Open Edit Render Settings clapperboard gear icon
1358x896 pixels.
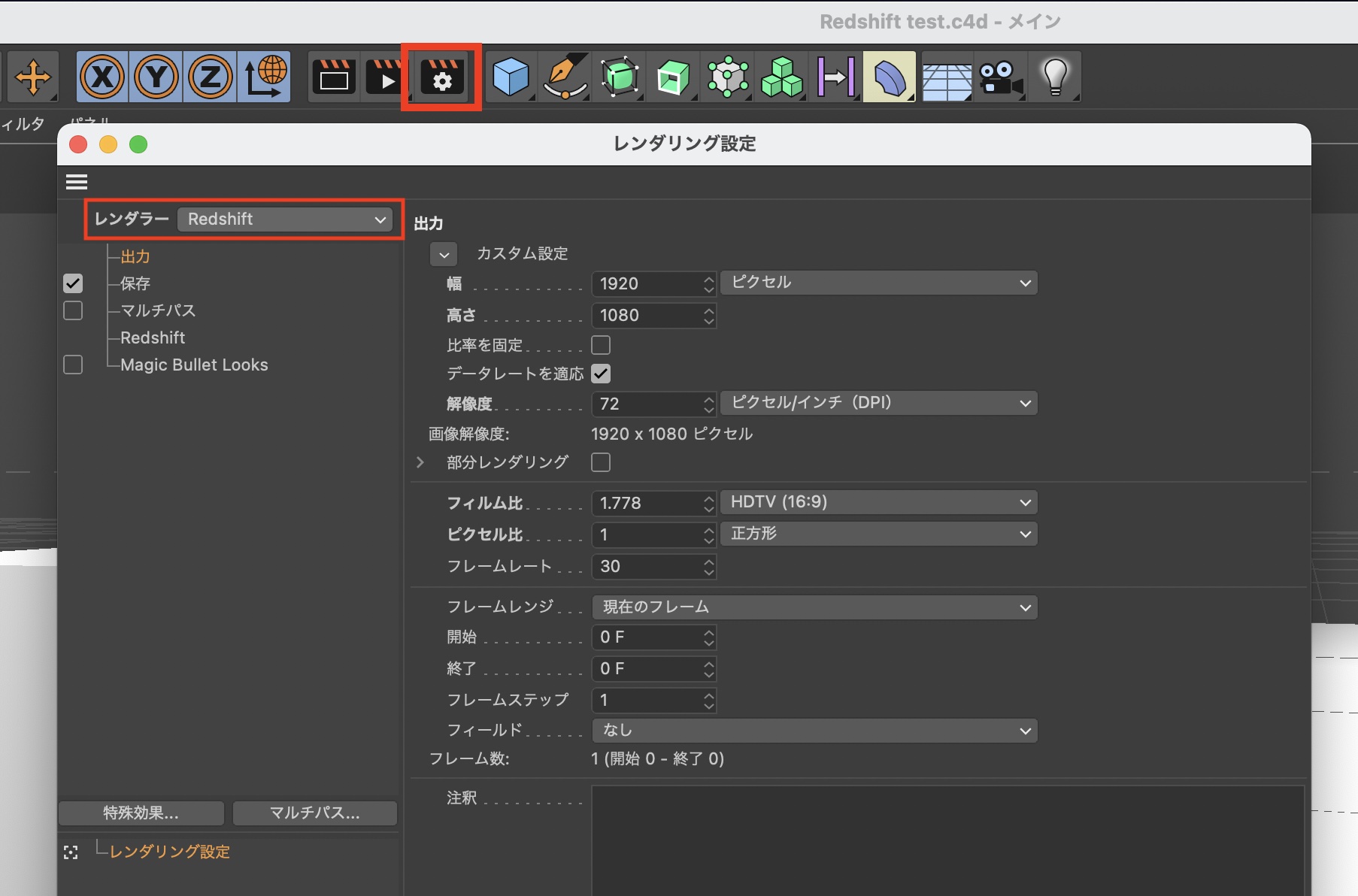coord(441,77)
